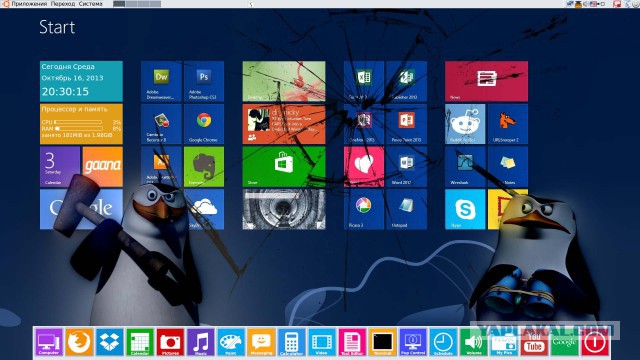Image resolution: width=640 pixels, height=360 pixels.
Task: Open the tunnel photo tile
Action: pos(284,209)
